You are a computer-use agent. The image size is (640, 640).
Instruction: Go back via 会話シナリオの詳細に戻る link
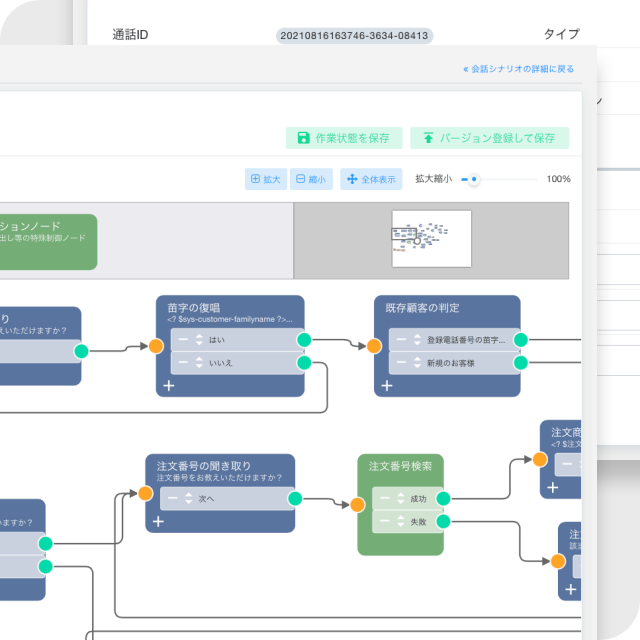(x=518, y=69)
